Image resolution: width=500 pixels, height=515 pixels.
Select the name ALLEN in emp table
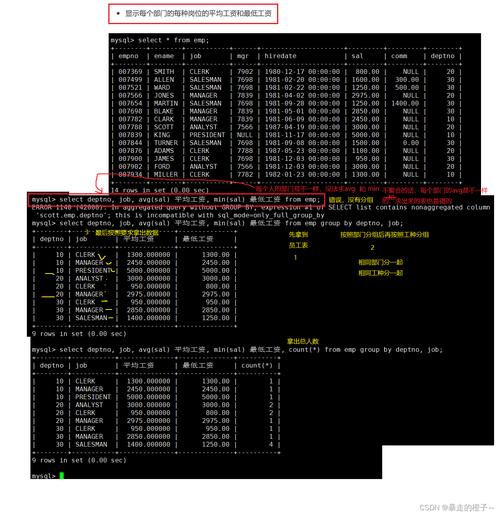point(164,80)
